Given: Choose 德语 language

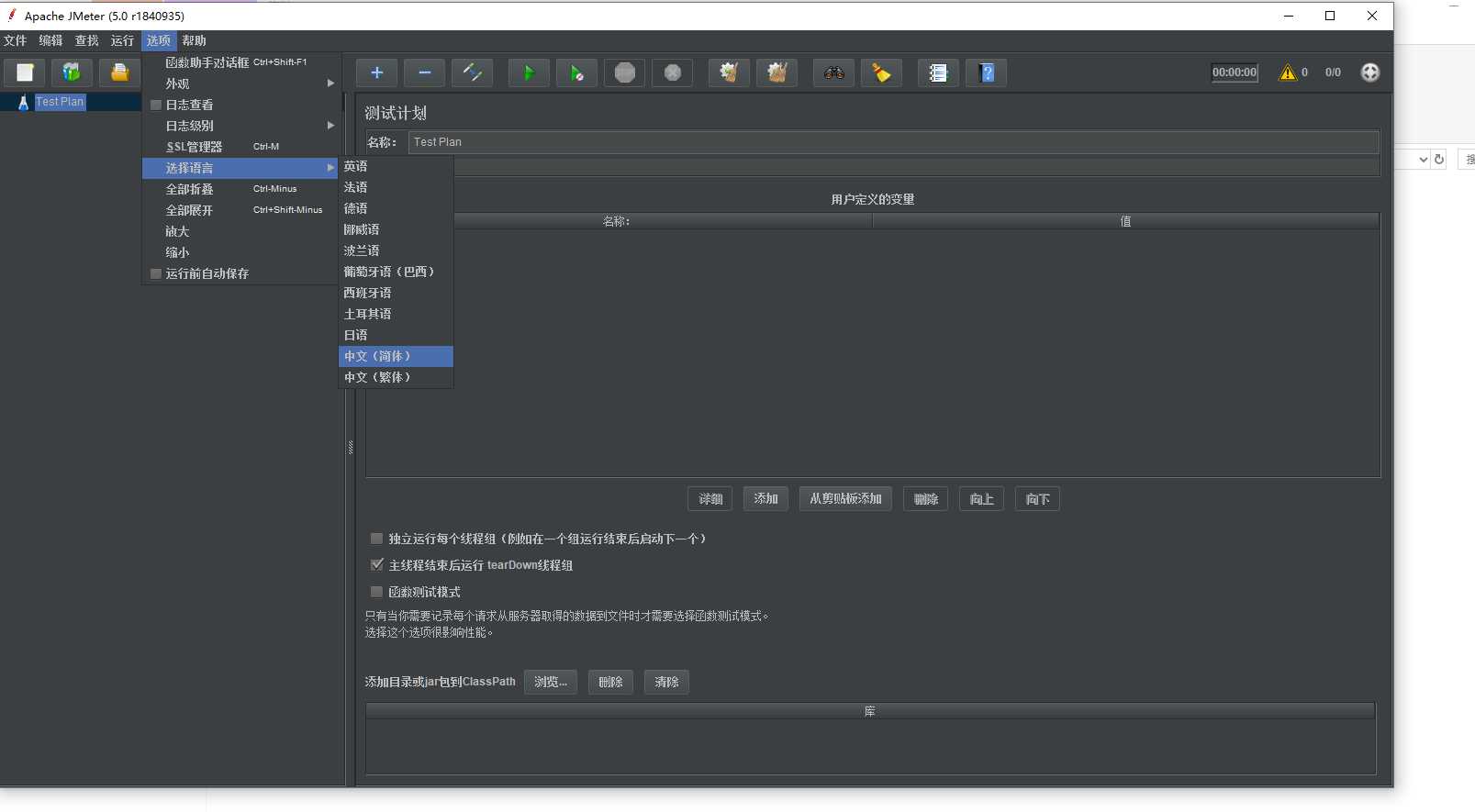Looking at the screenshot, I should click(x=396, y=208).
